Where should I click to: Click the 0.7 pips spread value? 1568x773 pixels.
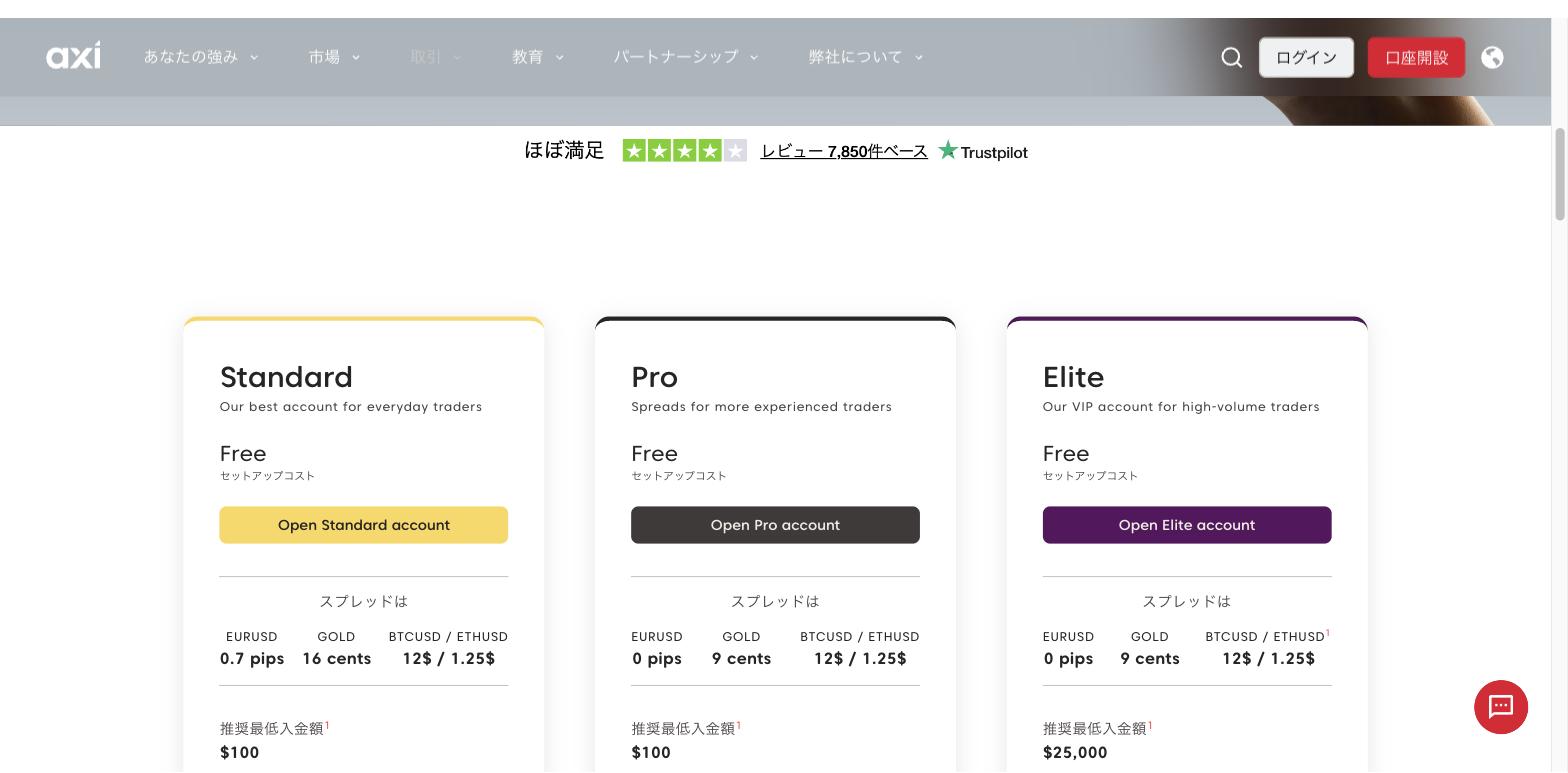pos(252,659)
